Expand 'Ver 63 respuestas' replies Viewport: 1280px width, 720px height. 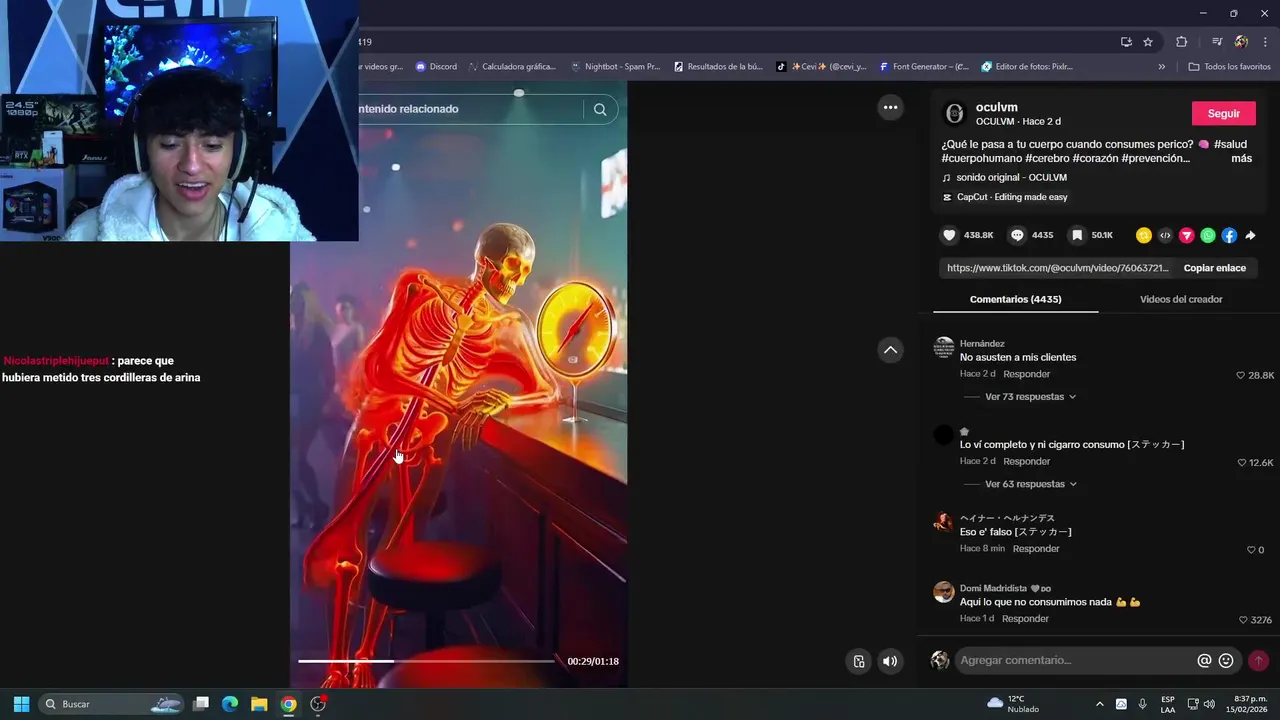coord(1030,484)
